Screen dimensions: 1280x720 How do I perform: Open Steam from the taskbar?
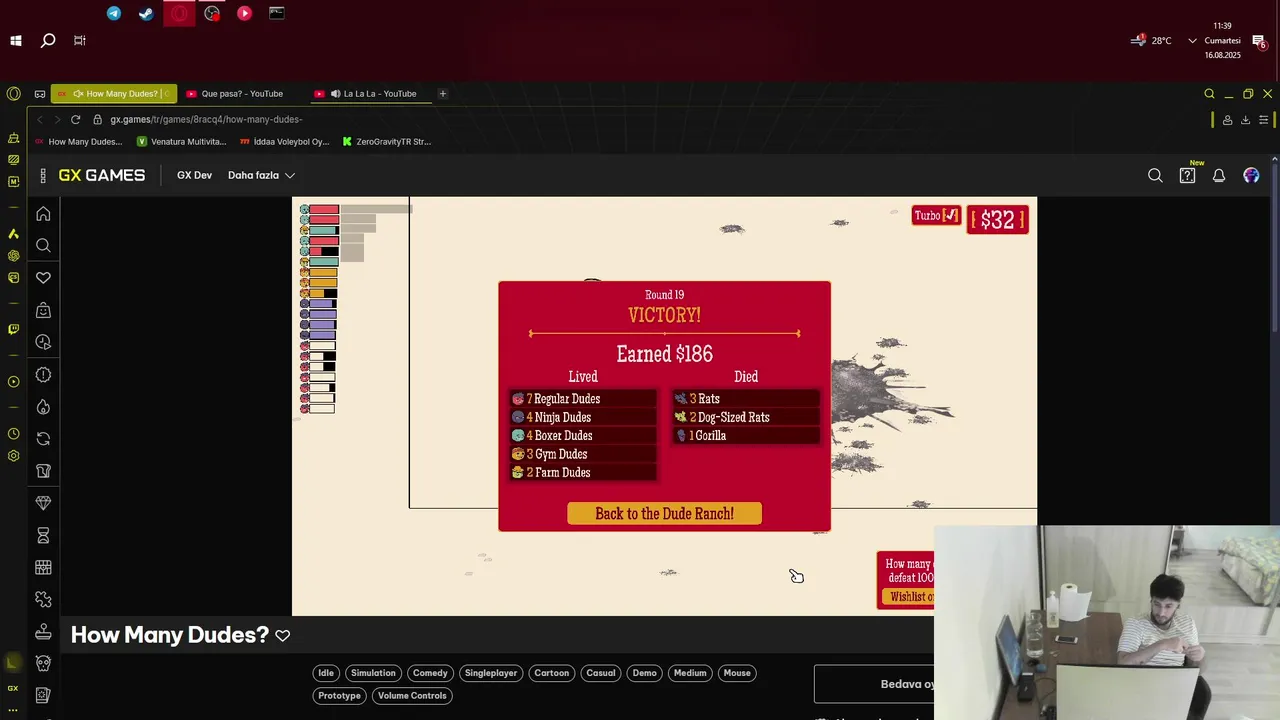coord(146,14)
